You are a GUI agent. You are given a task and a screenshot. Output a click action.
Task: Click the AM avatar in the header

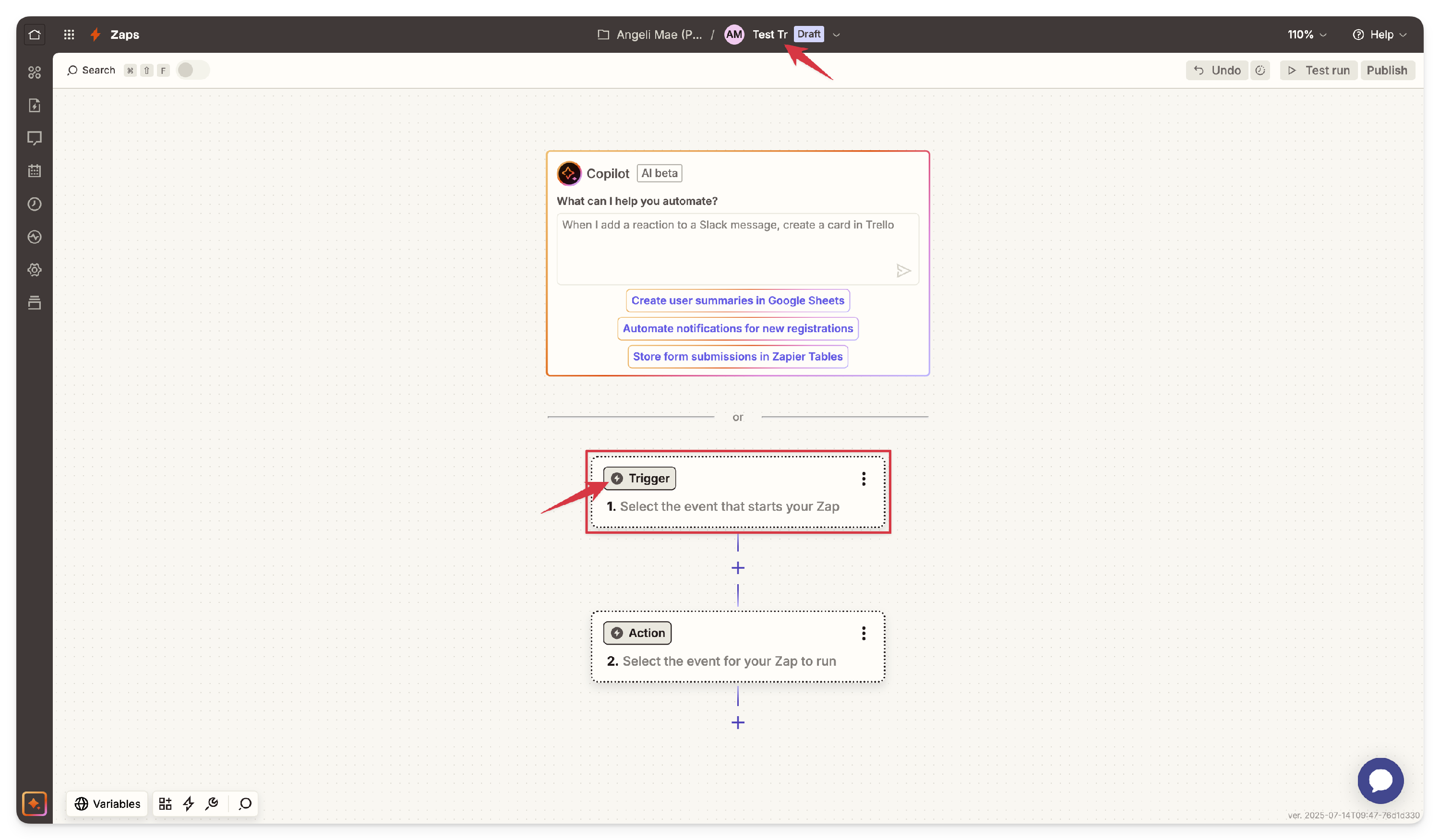tap(734, 34)
